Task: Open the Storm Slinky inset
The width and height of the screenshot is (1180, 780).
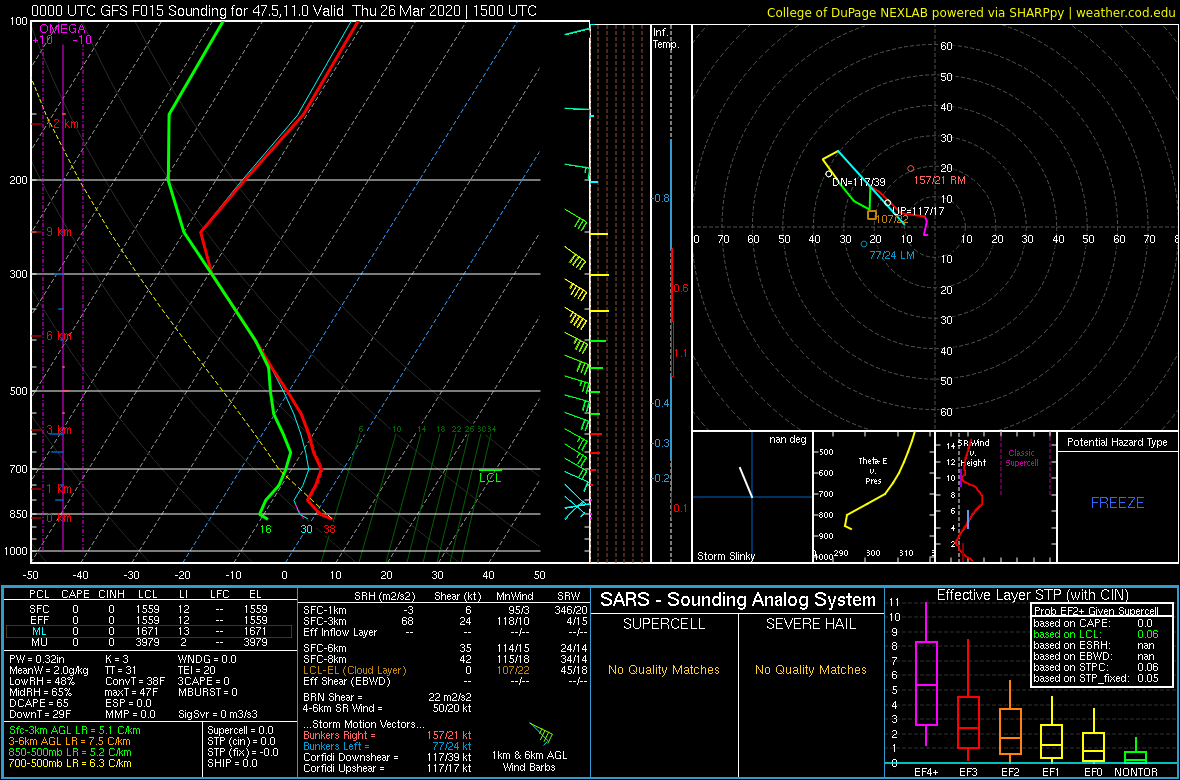Action: click(x=752, y=497)
